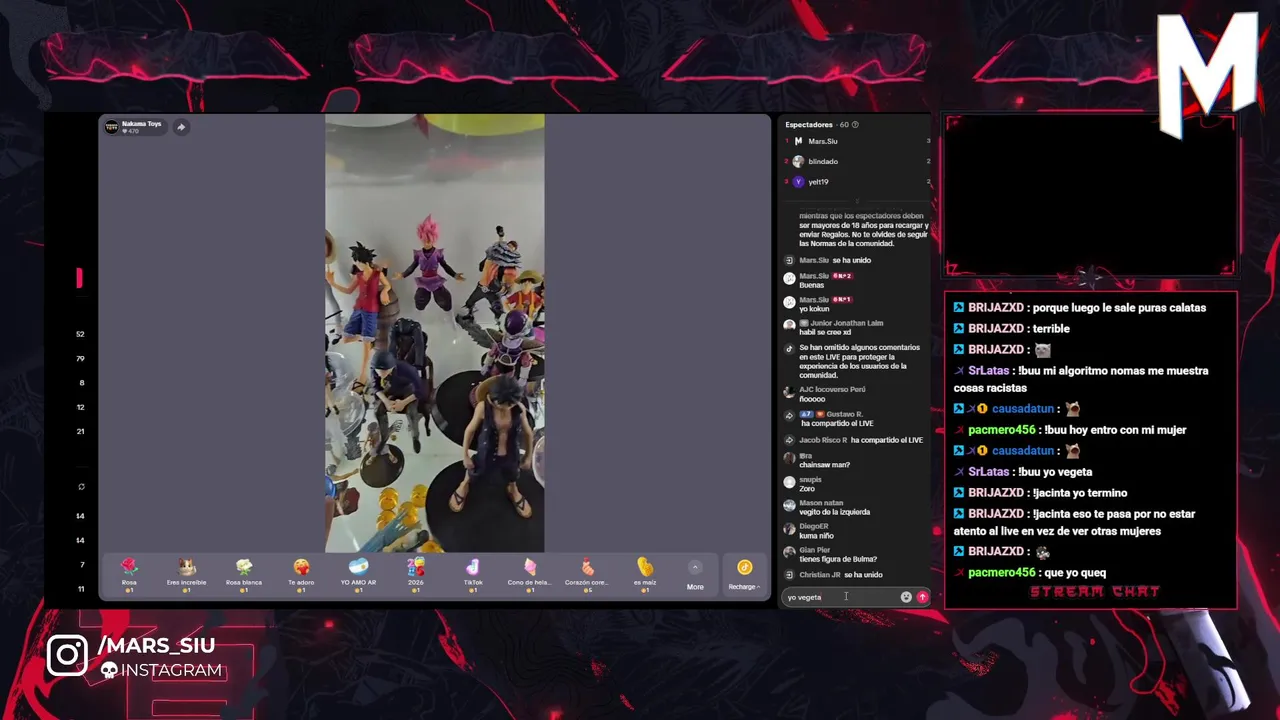This screenshot has width=1280, height=720.
Task: Click the TikTok notice icon about omitted comments
Action: 789,348
